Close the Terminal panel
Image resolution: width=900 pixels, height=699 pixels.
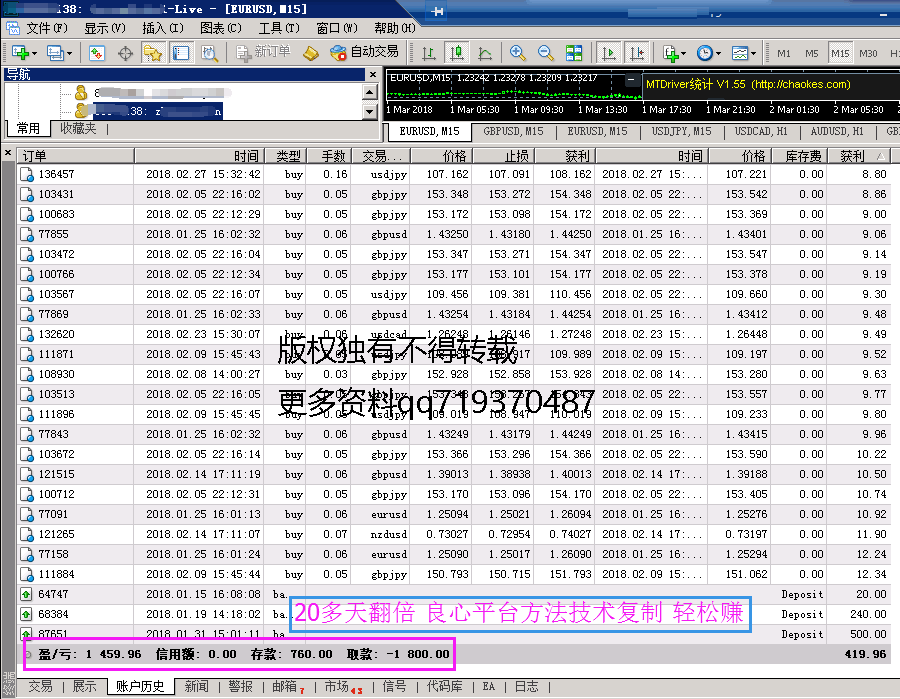point(7,153)
